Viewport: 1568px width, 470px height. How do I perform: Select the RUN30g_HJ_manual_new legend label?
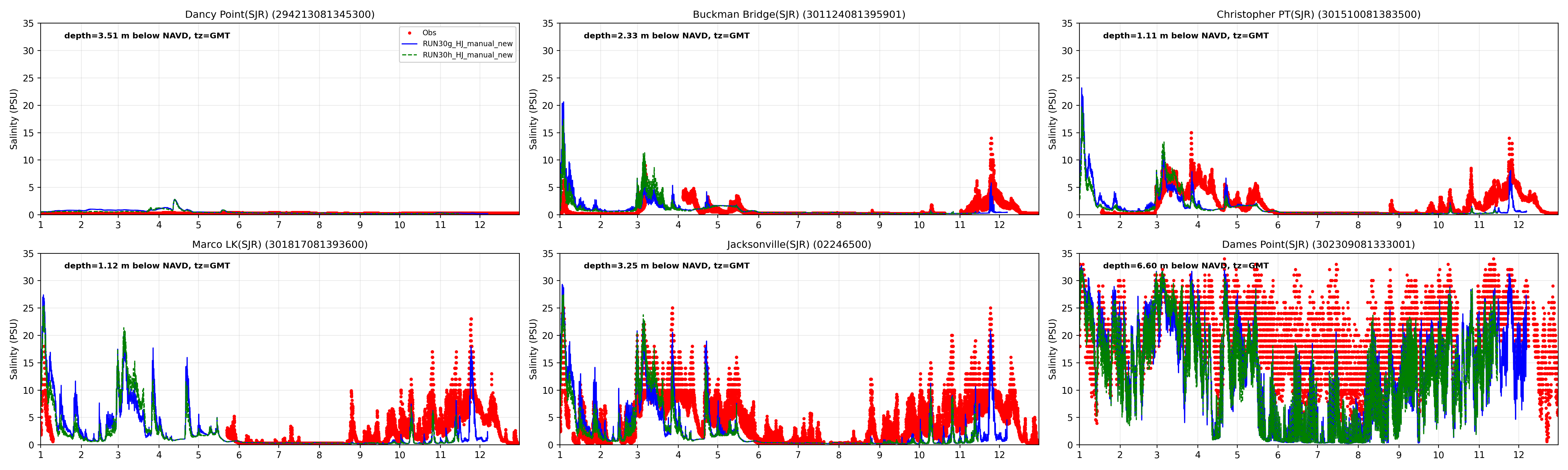(x=468, y=44)
